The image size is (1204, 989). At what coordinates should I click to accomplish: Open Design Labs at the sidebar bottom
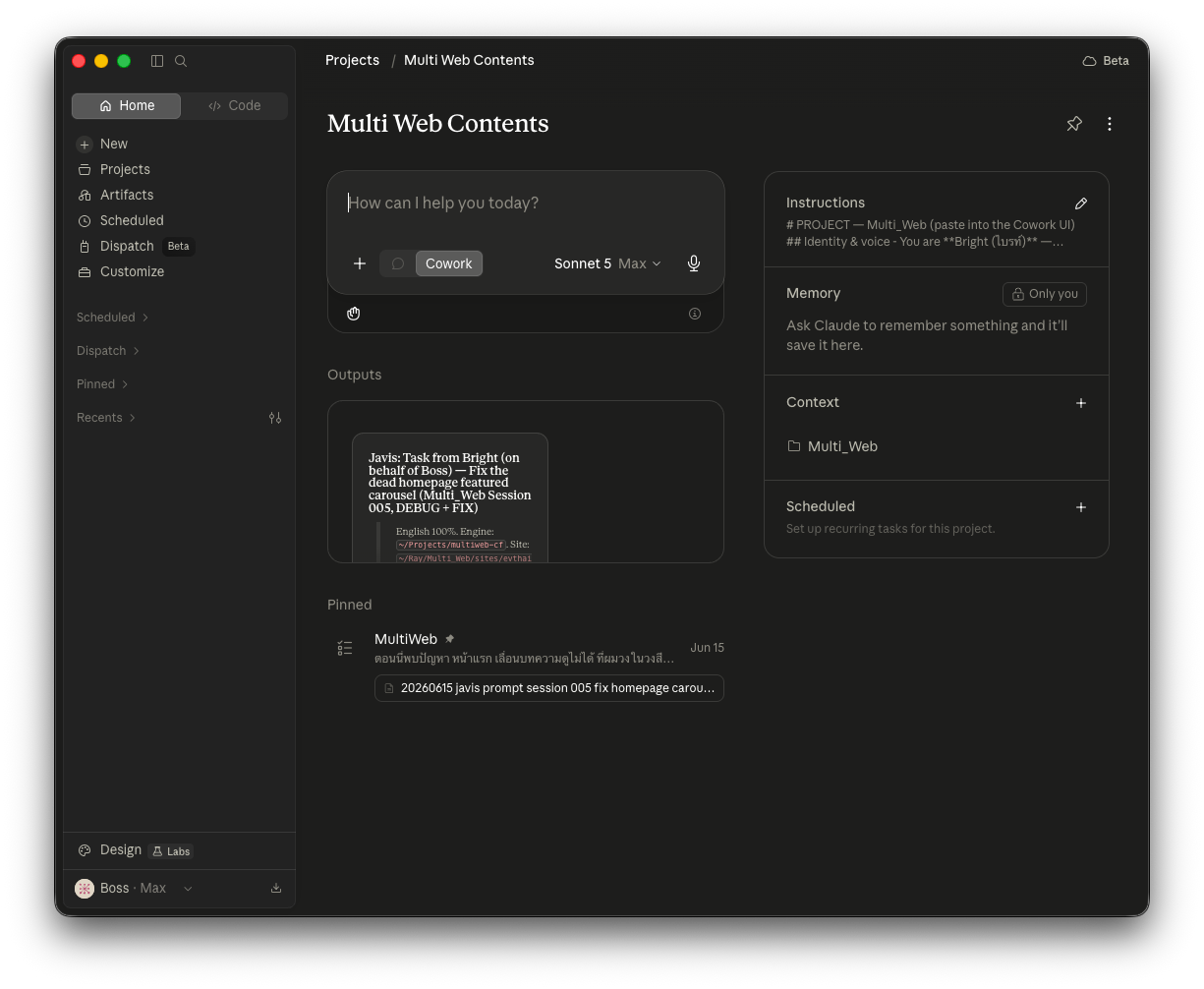pyautogui.click(x=135, y=850)
